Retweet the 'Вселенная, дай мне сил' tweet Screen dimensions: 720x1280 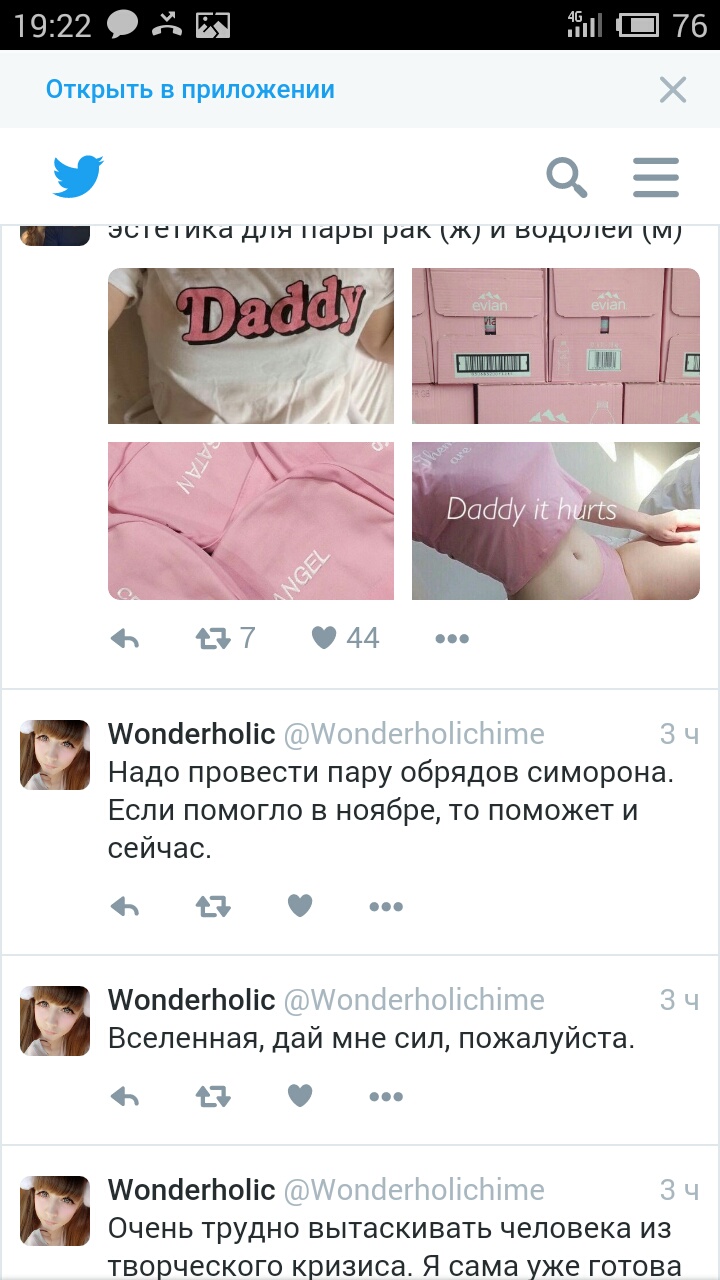(x=213, y=1097)
